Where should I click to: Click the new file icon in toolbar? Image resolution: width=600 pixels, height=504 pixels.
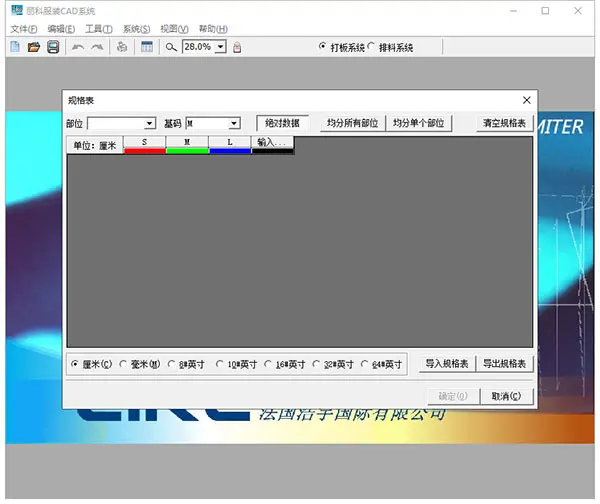pos(15,47)
